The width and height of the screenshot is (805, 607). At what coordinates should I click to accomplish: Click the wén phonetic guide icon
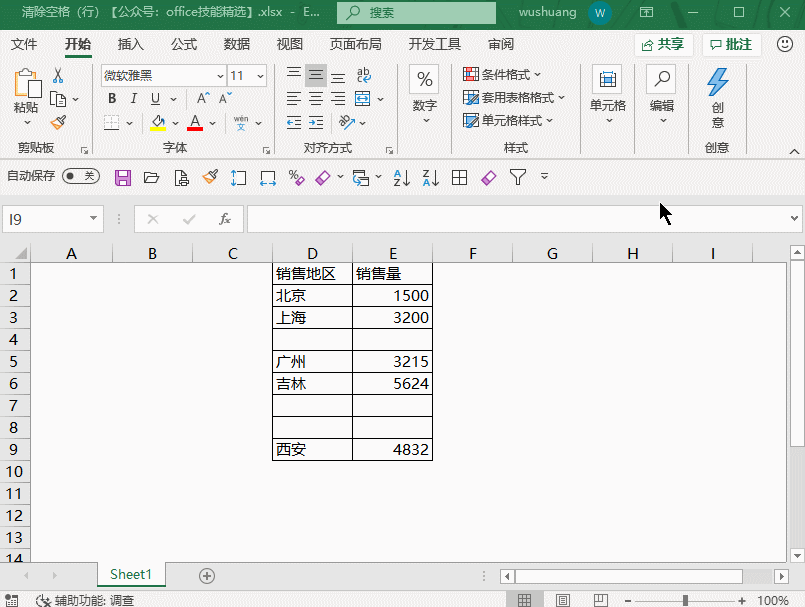pyautogui.click(x=241, y=123)
